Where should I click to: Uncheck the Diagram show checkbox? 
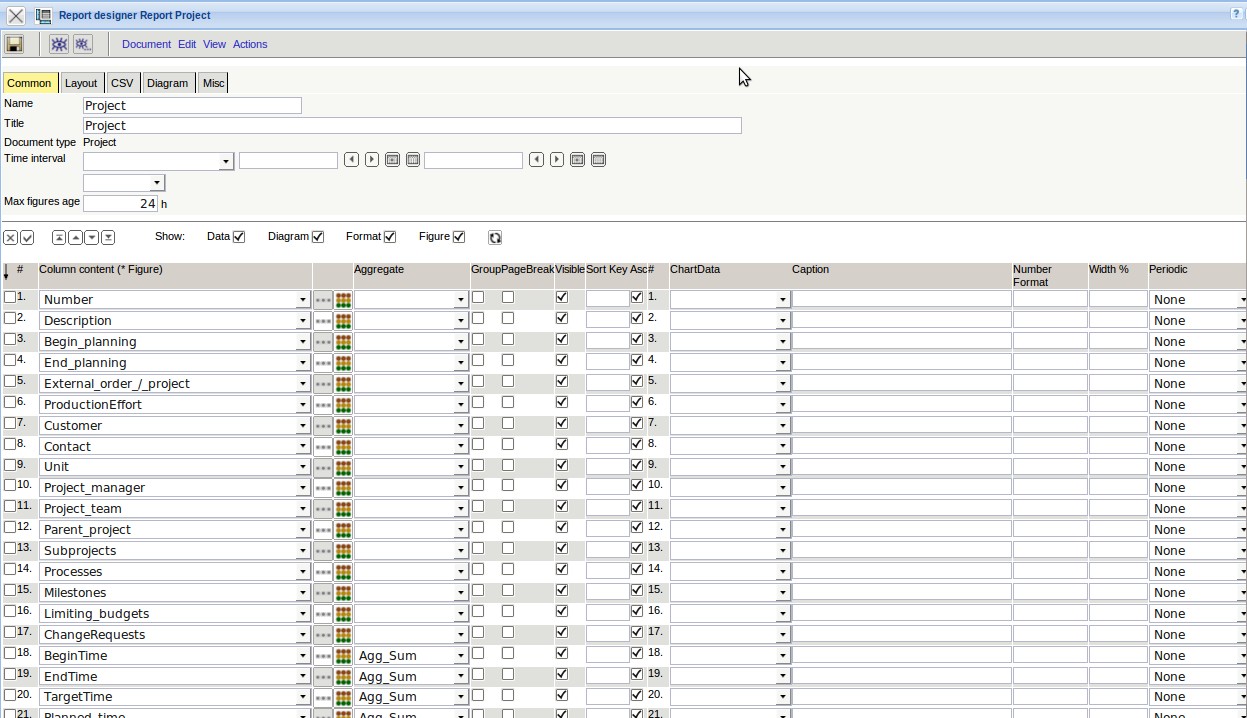(x=318, y=237)
